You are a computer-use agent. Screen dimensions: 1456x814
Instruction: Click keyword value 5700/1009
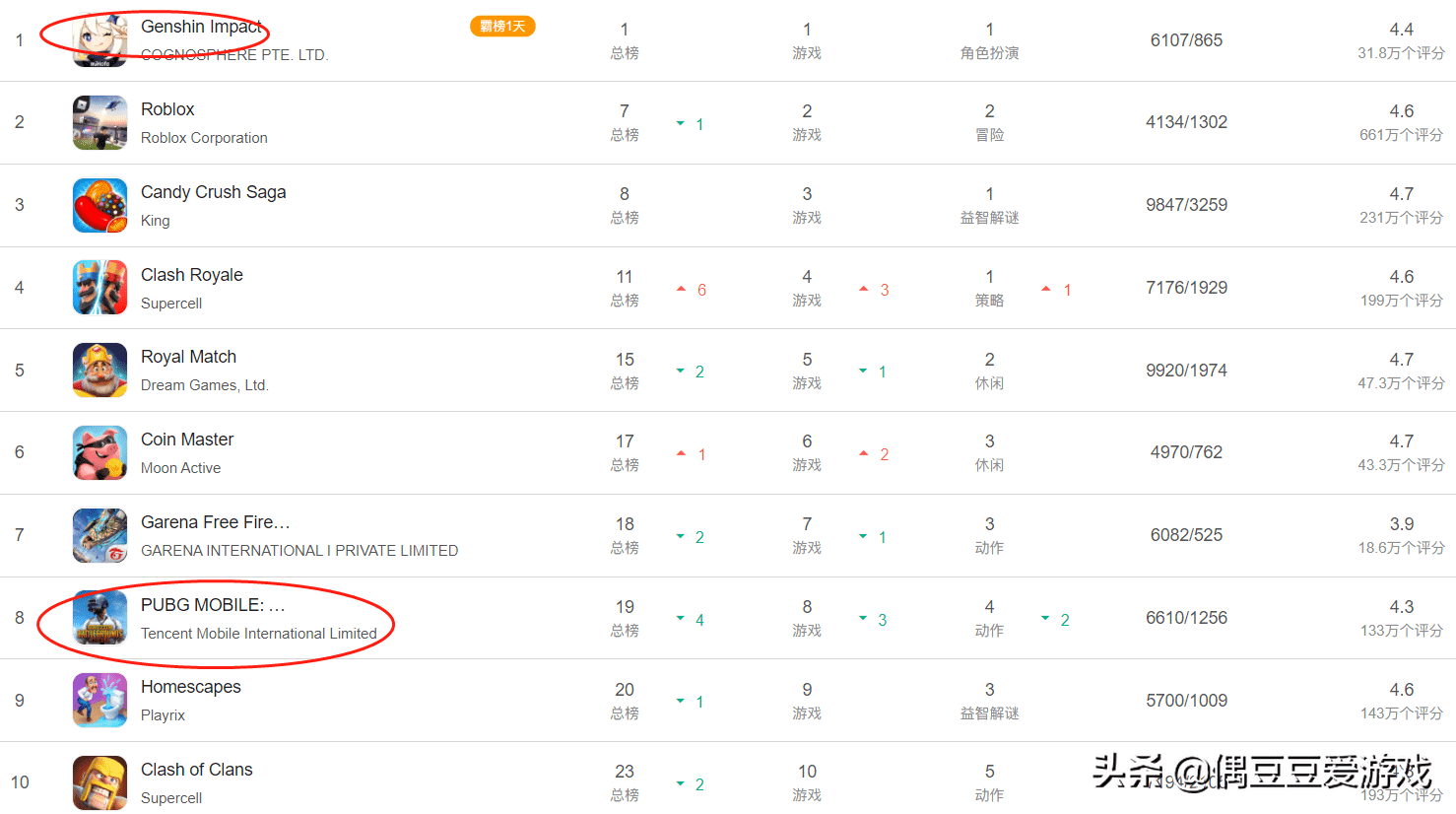pos(1186,701)
